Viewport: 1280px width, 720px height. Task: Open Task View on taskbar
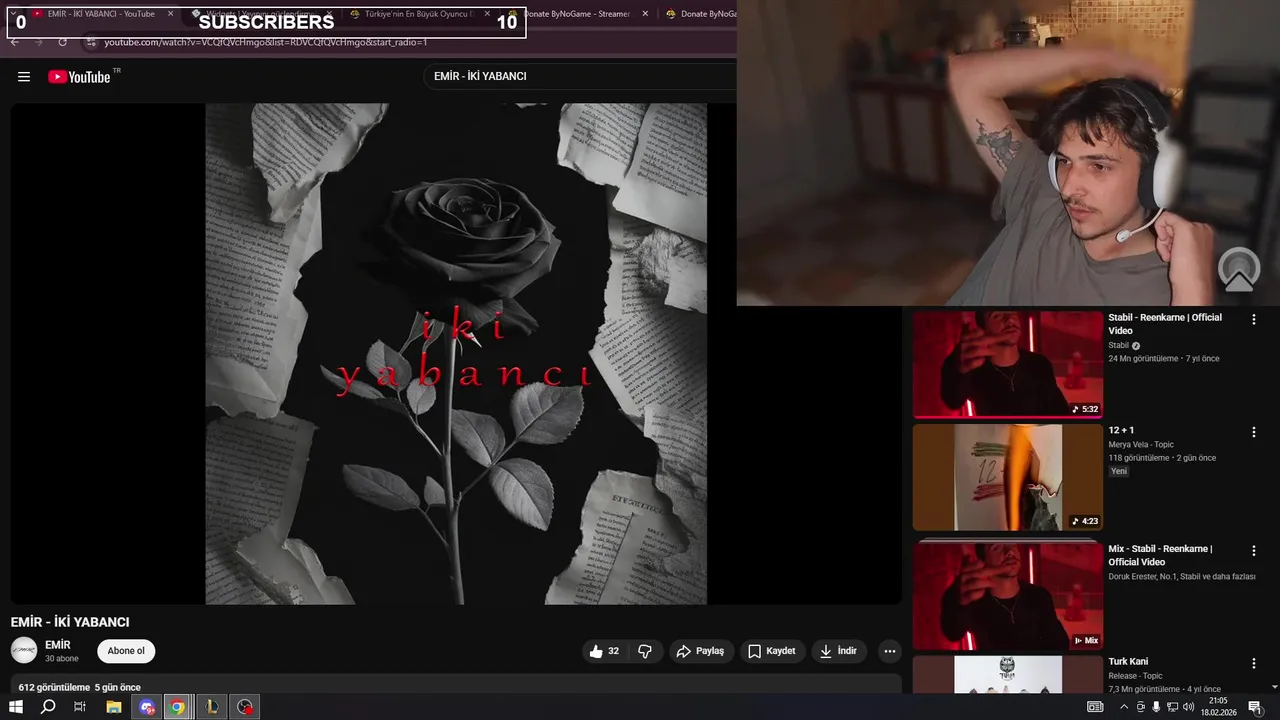coord(80,707)
